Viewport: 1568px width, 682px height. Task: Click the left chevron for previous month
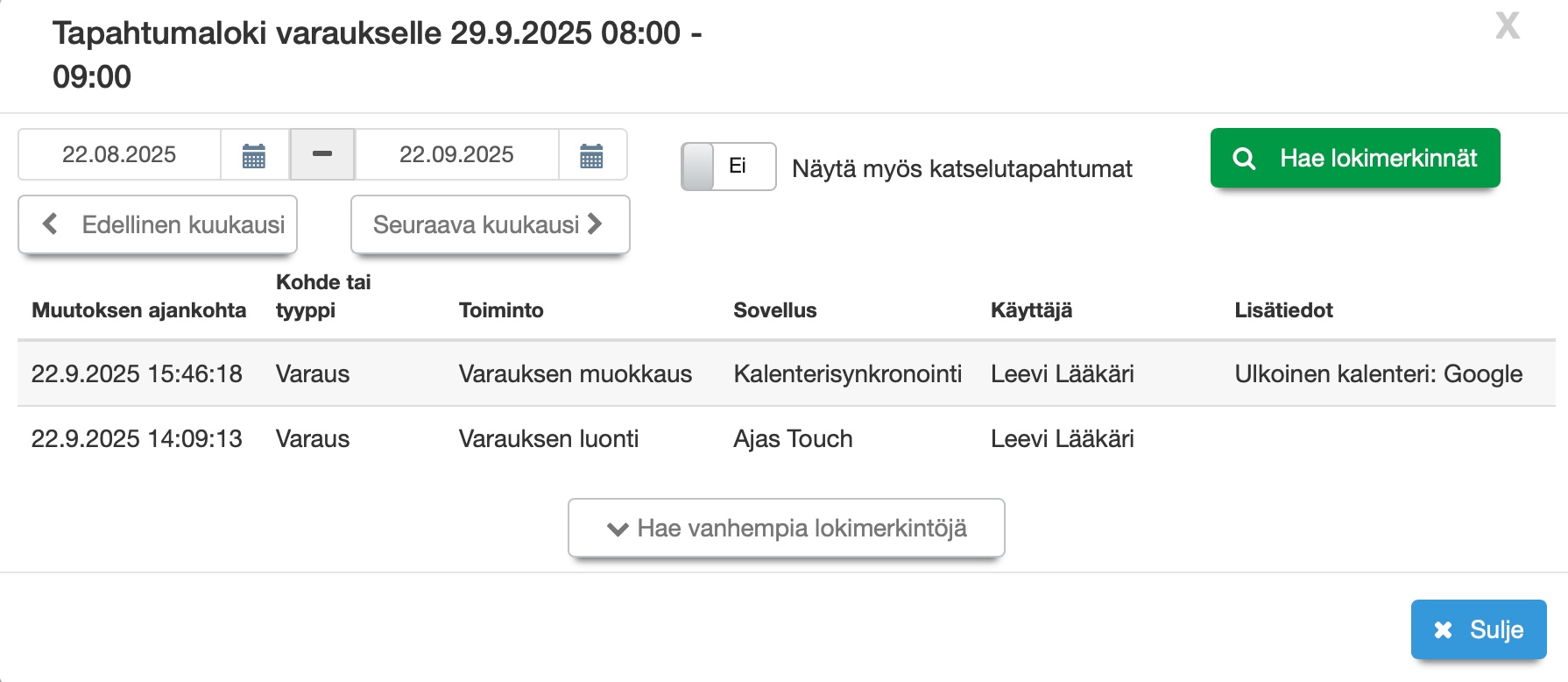(51, 224)
